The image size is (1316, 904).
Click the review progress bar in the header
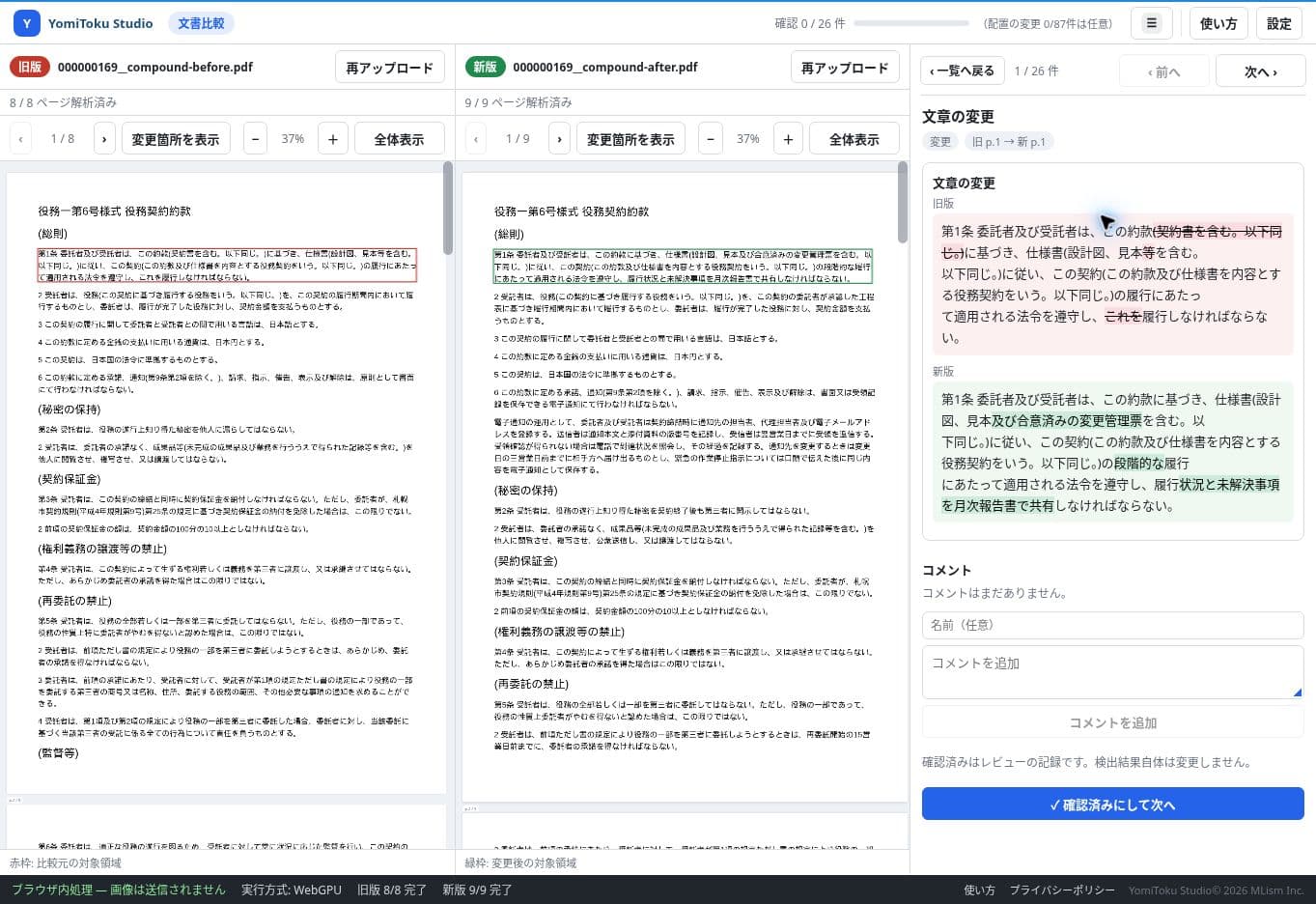[910, 23]
